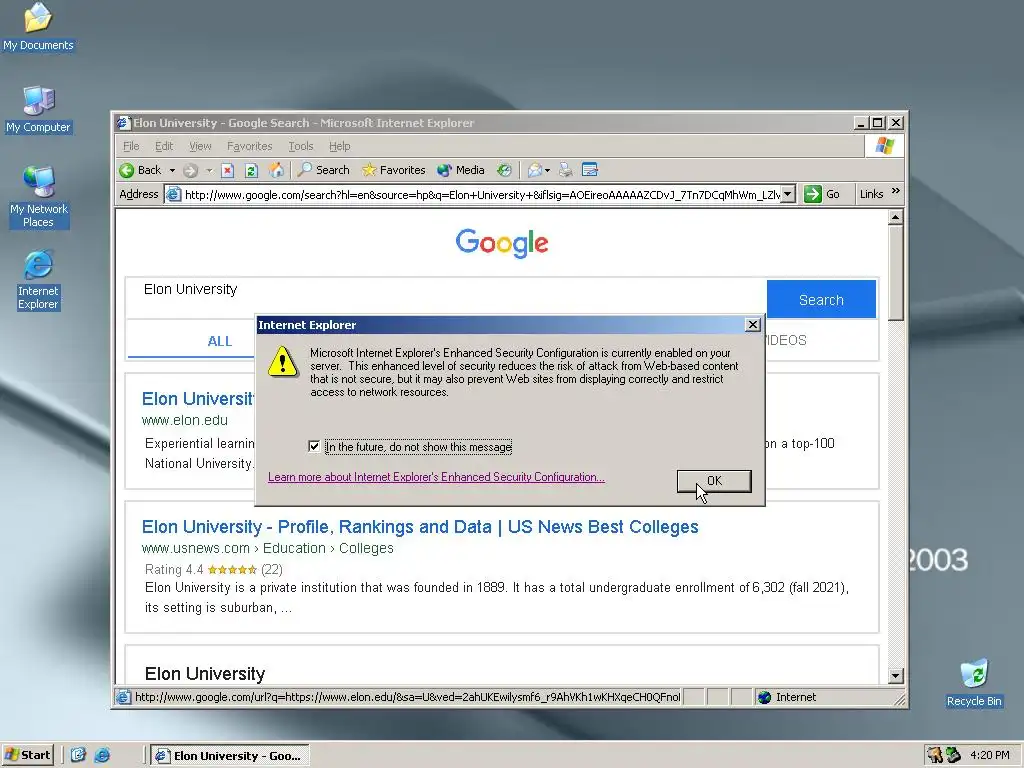This screenshot has height=768, width=1024.
Task: Click the Google logo
Action: coord(502,244)
